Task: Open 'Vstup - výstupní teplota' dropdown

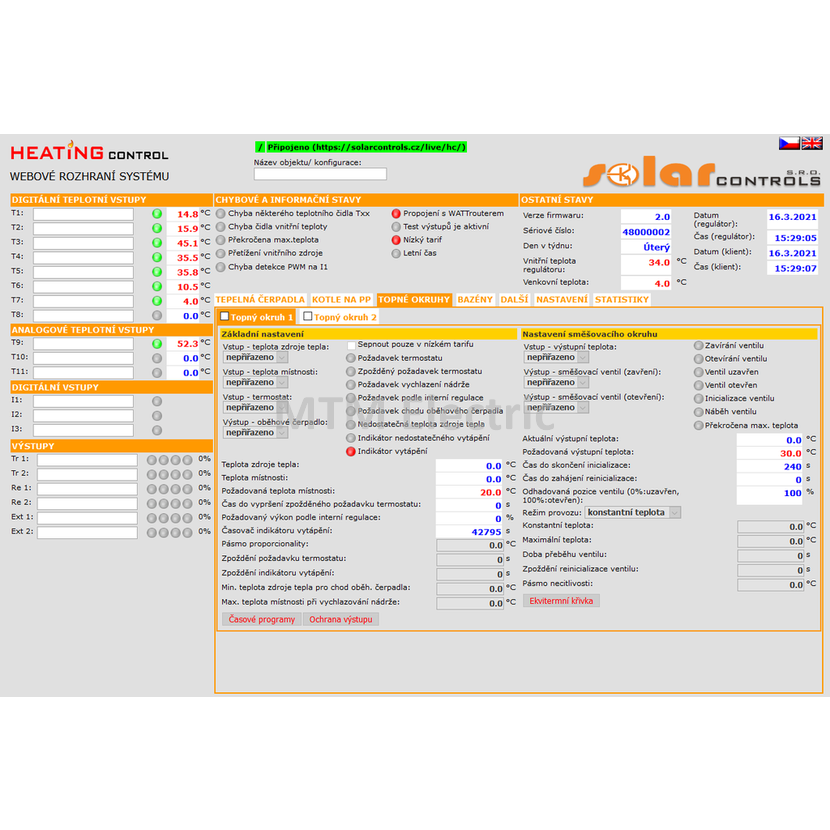Action: point(556,357)
